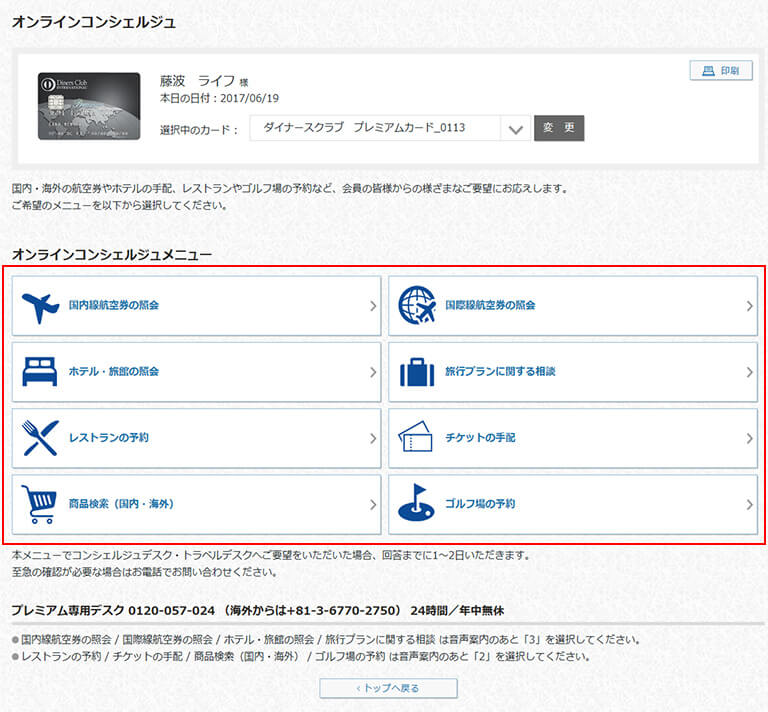
Task: Click the 印刷 print button
Action: pyautogui.click(x=720, y=71)
